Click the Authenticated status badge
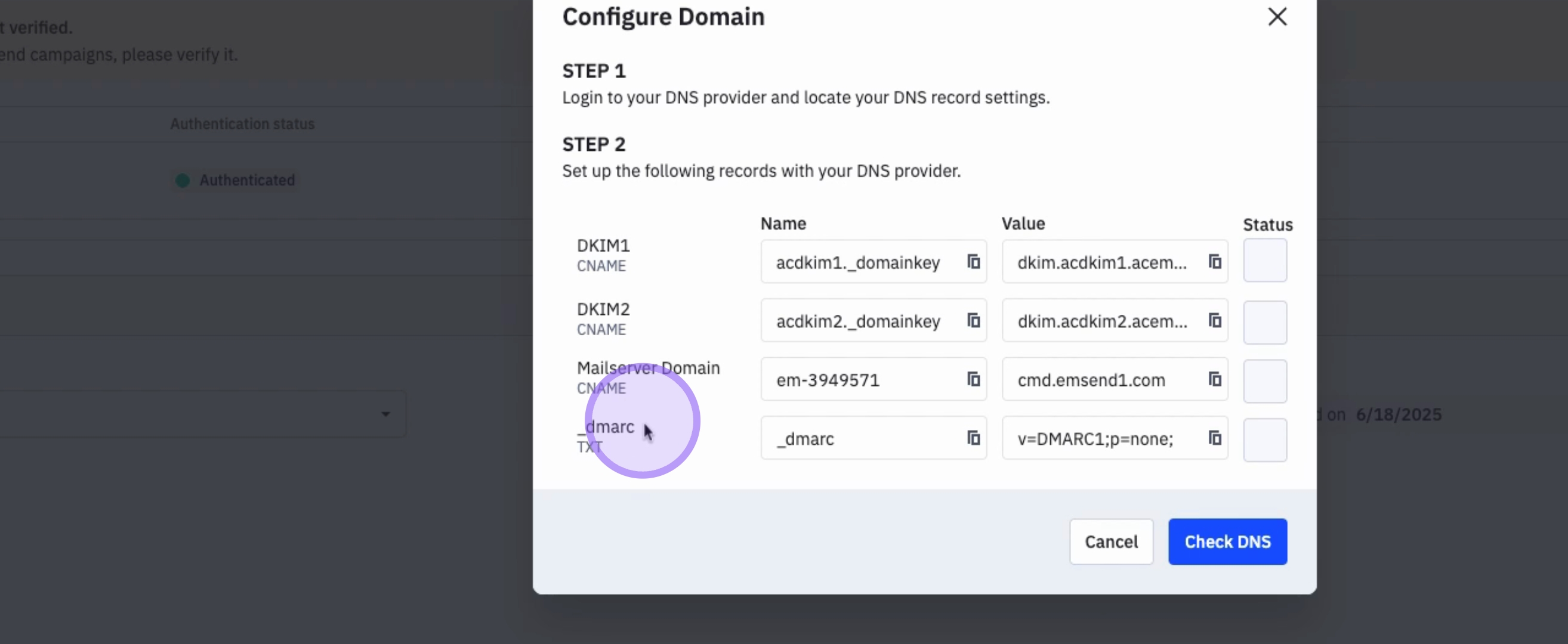1568x644 pixels. (x=236, y=180)
